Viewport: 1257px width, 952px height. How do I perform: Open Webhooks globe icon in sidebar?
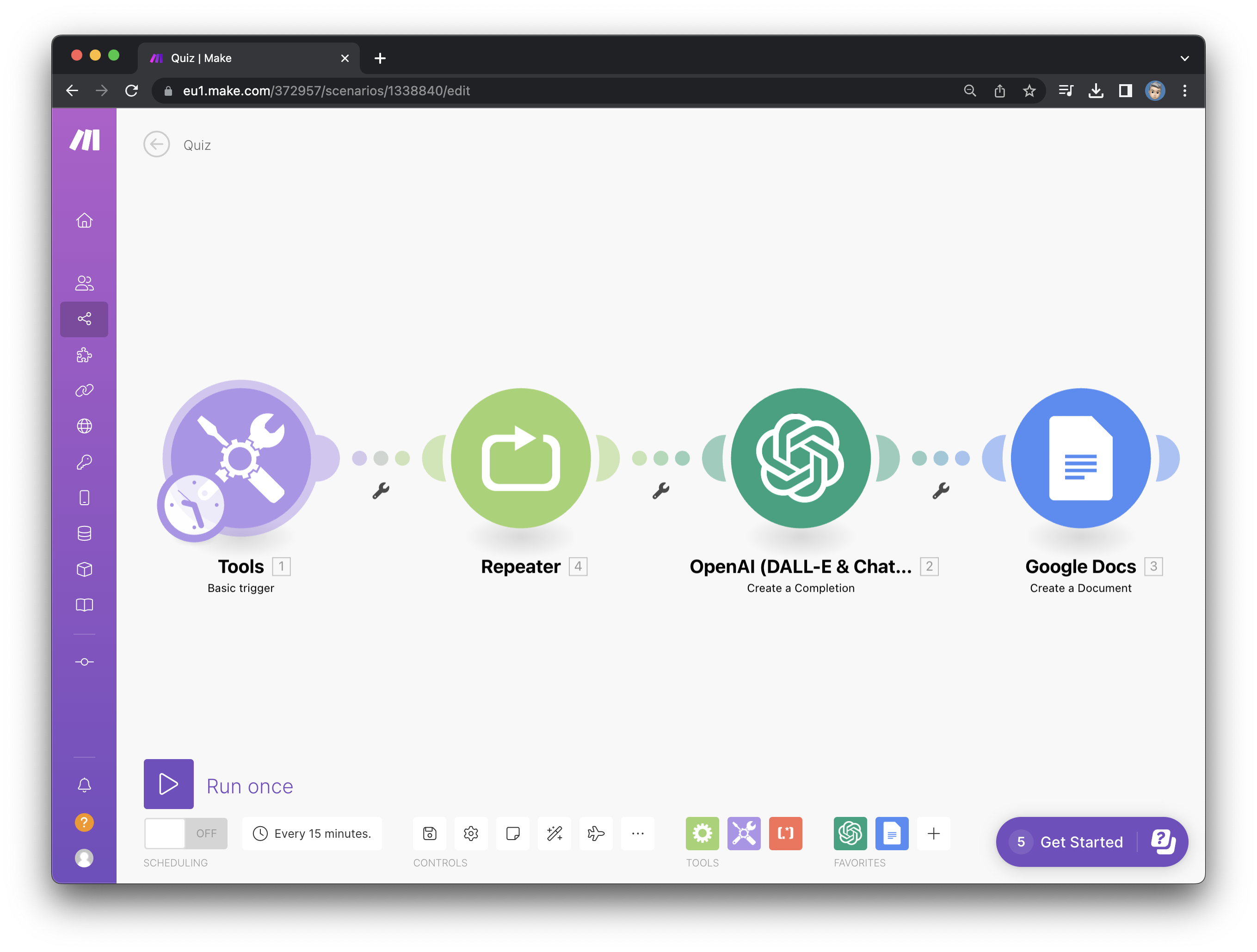pyautogui.click(x=84, y=426)
